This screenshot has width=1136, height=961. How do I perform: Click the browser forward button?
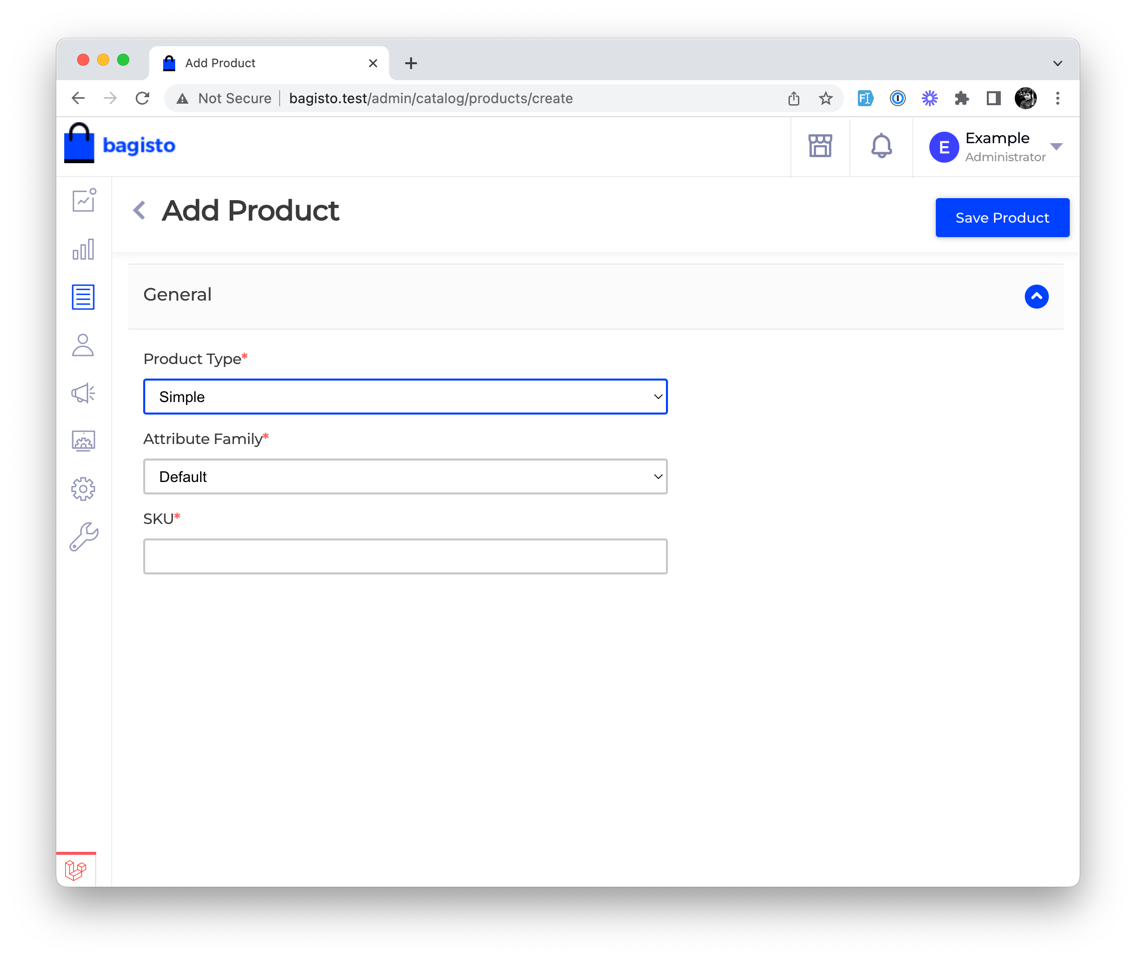click(110, 99)
